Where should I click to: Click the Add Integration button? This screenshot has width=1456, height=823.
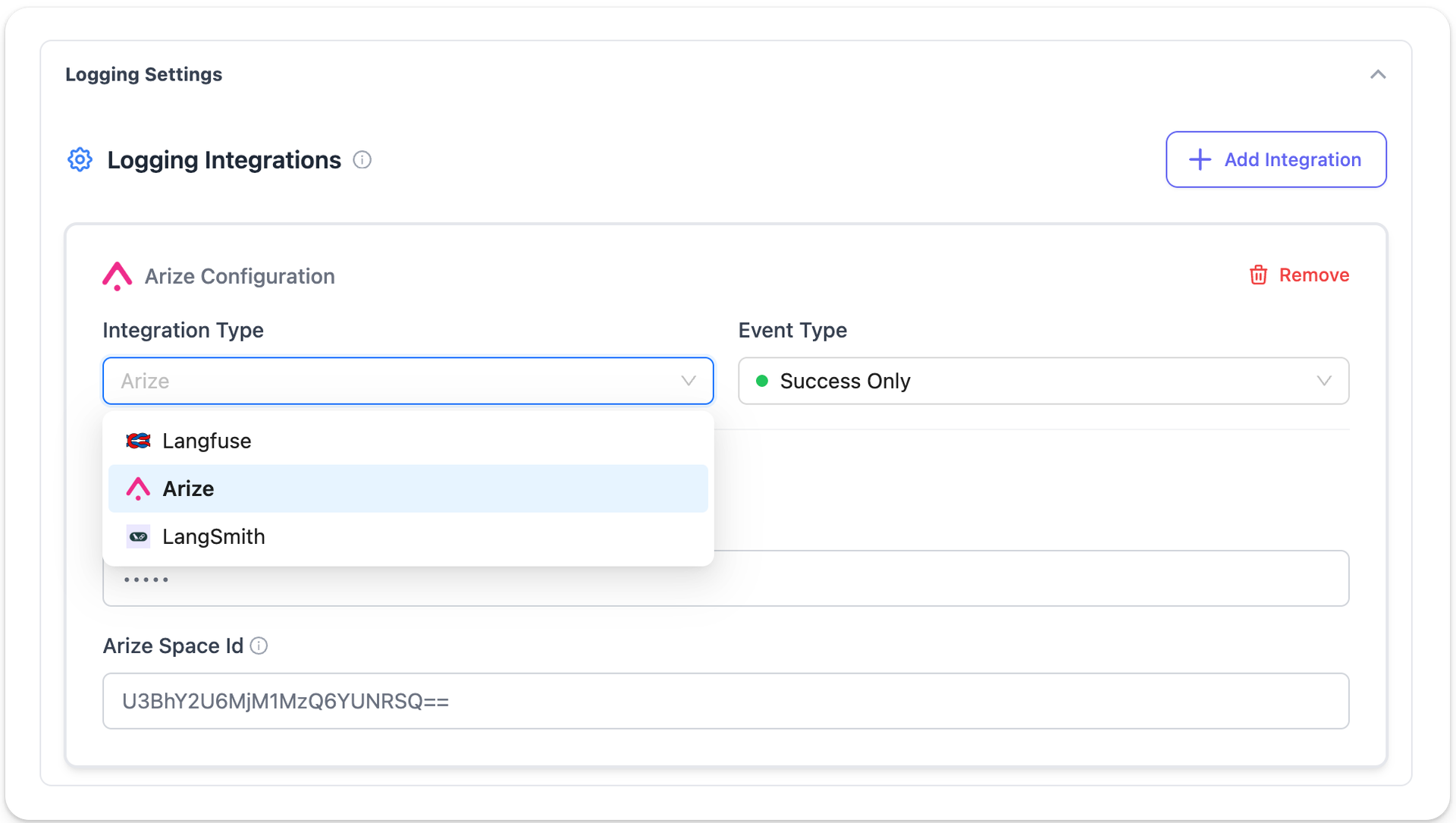1276,159
